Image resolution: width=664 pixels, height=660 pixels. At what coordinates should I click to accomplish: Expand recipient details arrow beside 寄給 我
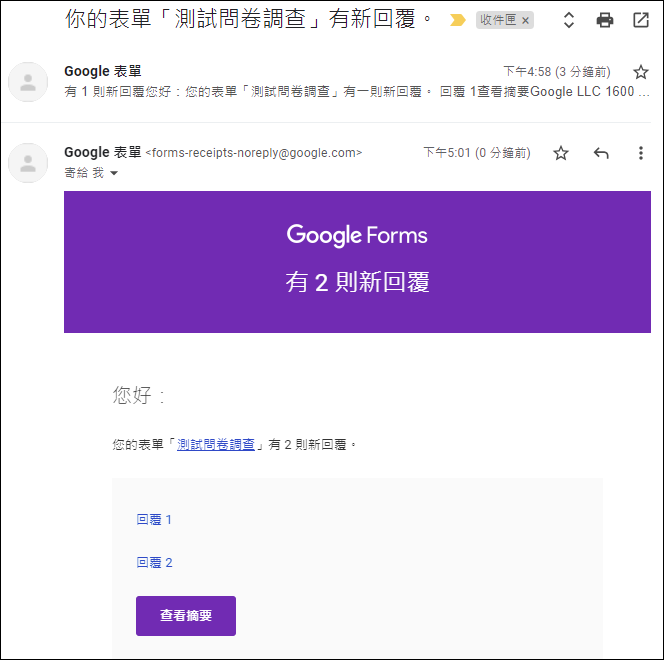114,173
